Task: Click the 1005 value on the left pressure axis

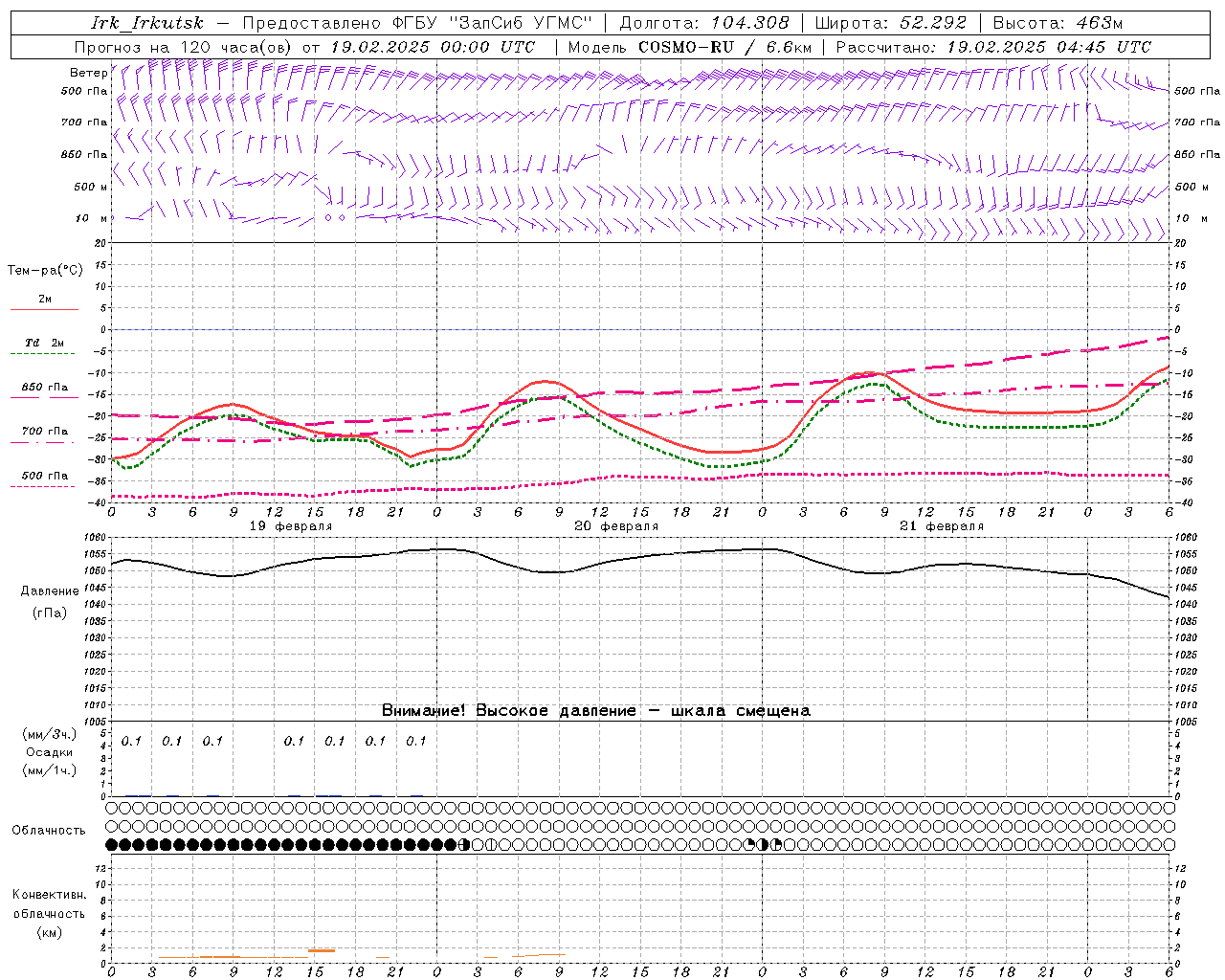Action: (97, 721)
